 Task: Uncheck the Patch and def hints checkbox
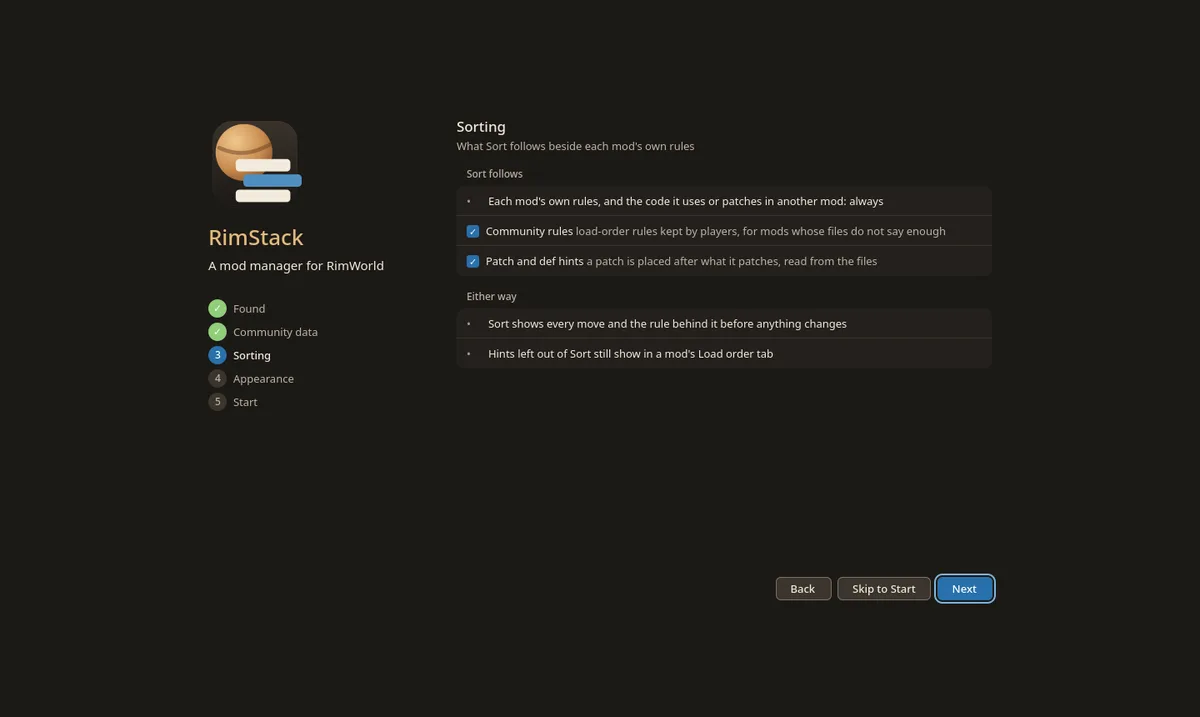(x=473, y=261)
